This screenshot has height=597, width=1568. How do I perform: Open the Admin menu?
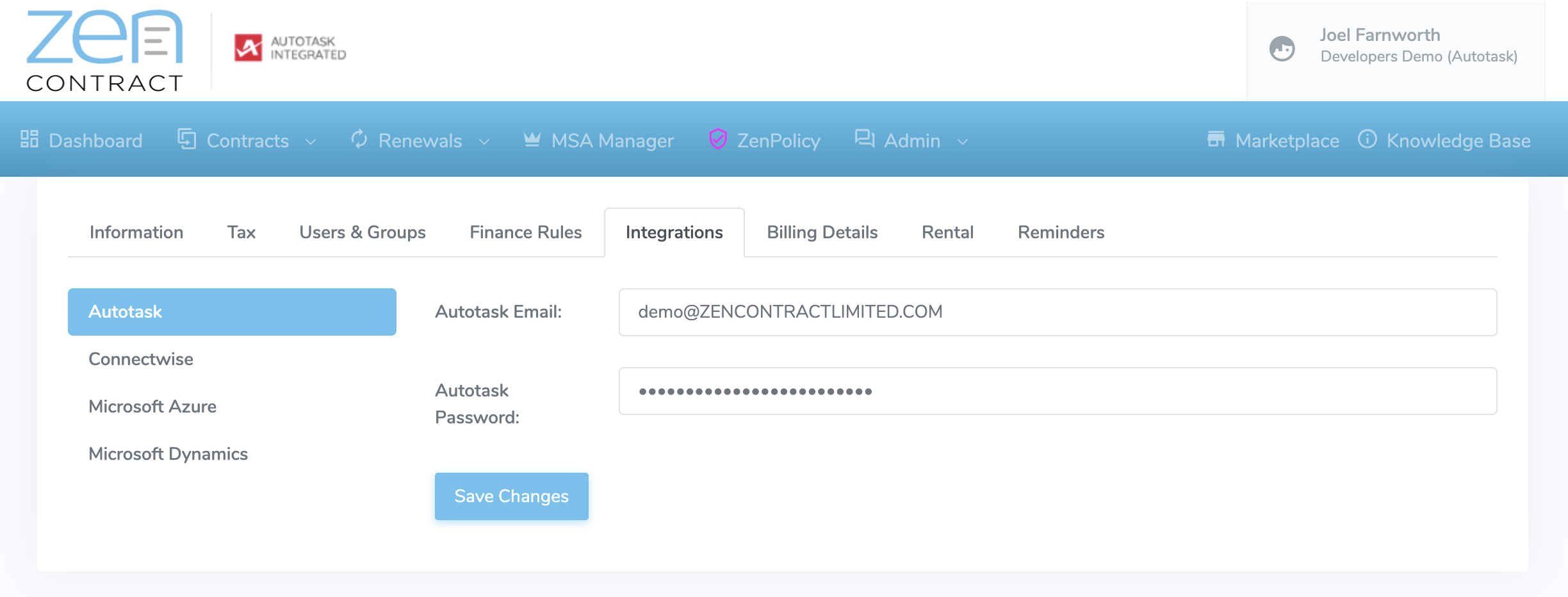click(x=911, y=140)
